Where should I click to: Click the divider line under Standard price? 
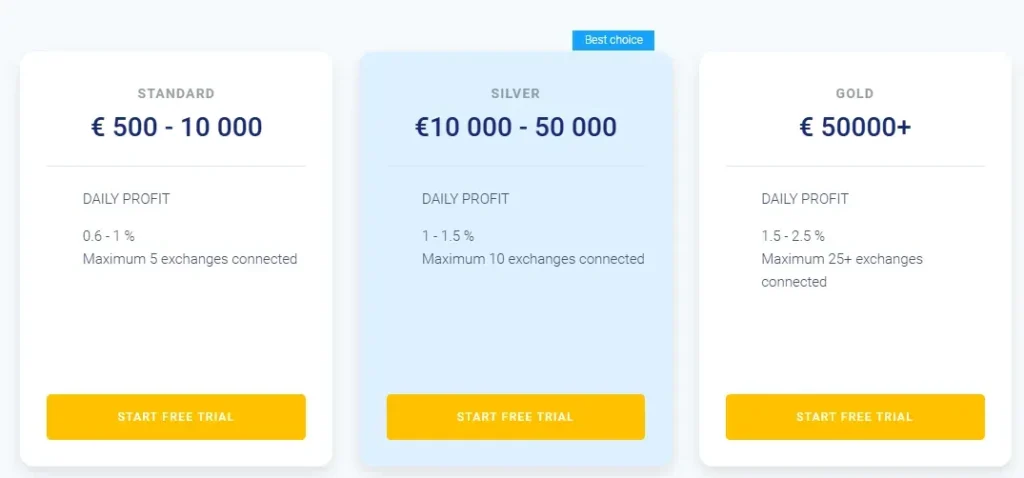pyautogui.click(x=176, y=165)
